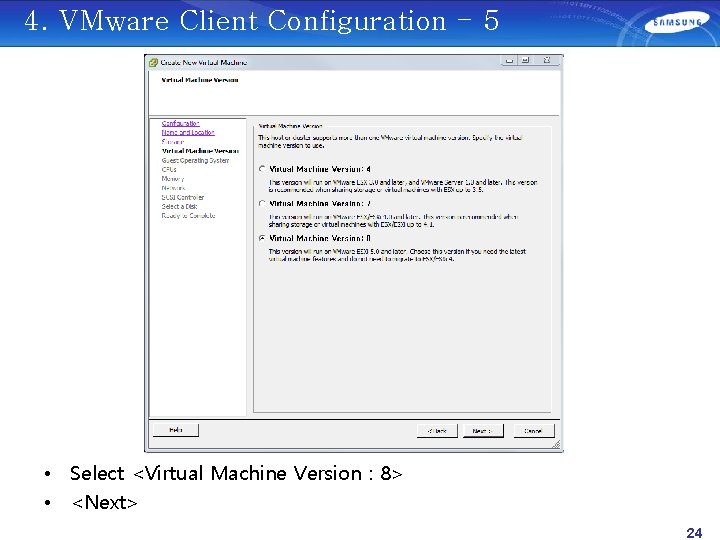Close the Create New Virtual Machine window
Image resolution: width=720 pixels, height=540 pixels.
coord(546,60)
